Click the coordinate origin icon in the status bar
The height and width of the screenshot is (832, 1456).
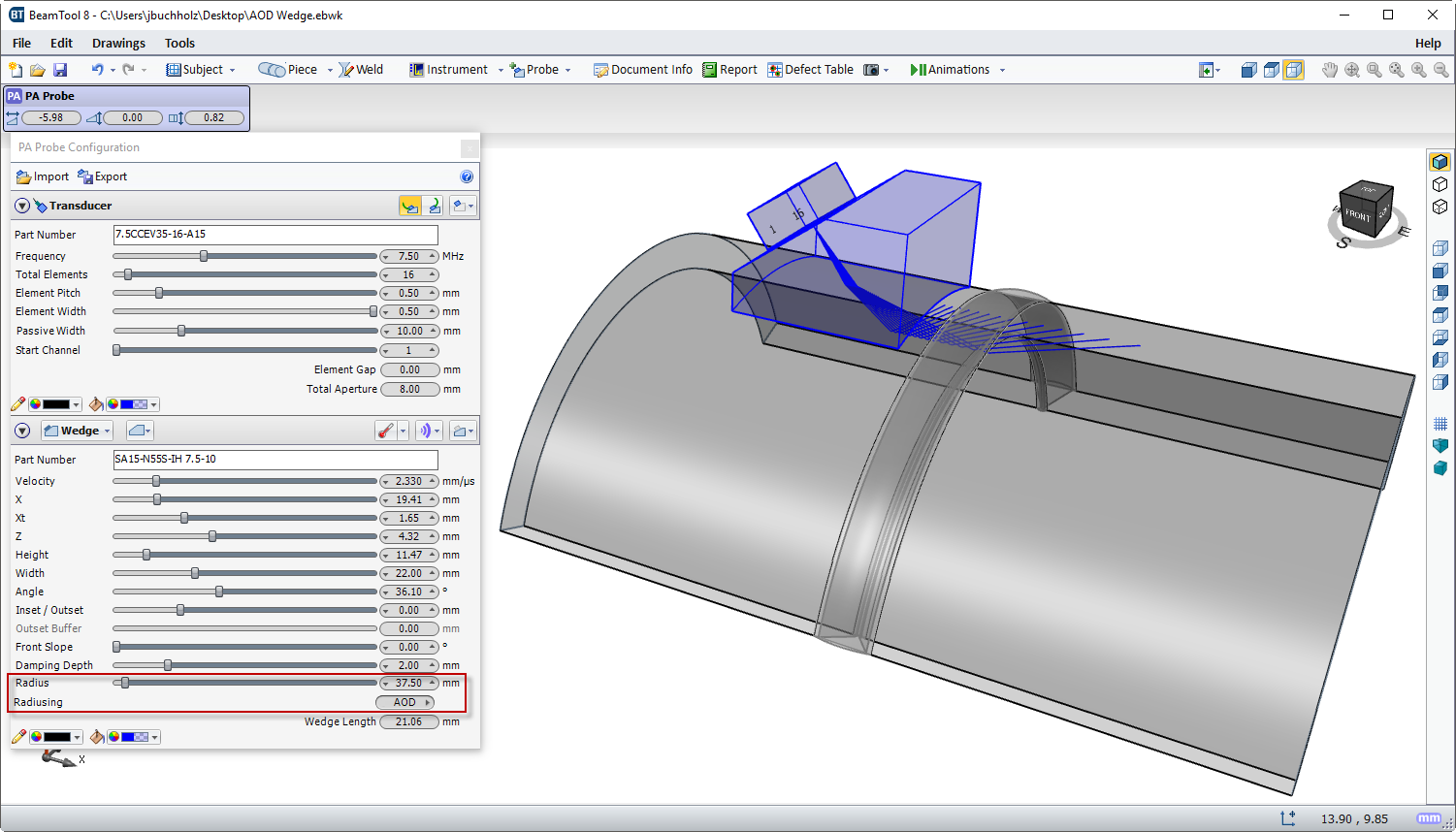point(1288,818)
